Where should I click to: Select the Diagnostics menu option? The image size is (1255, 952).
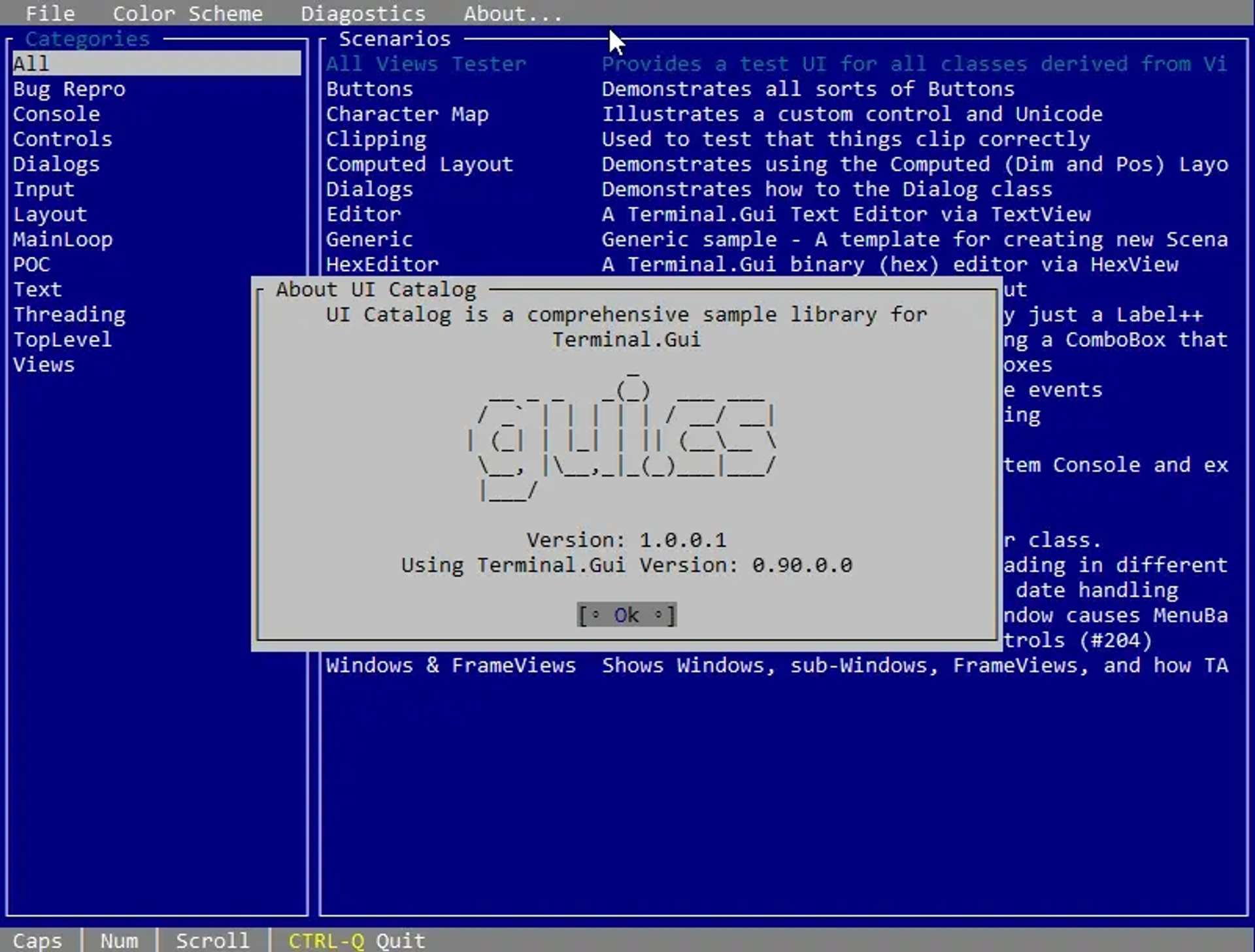363,13
